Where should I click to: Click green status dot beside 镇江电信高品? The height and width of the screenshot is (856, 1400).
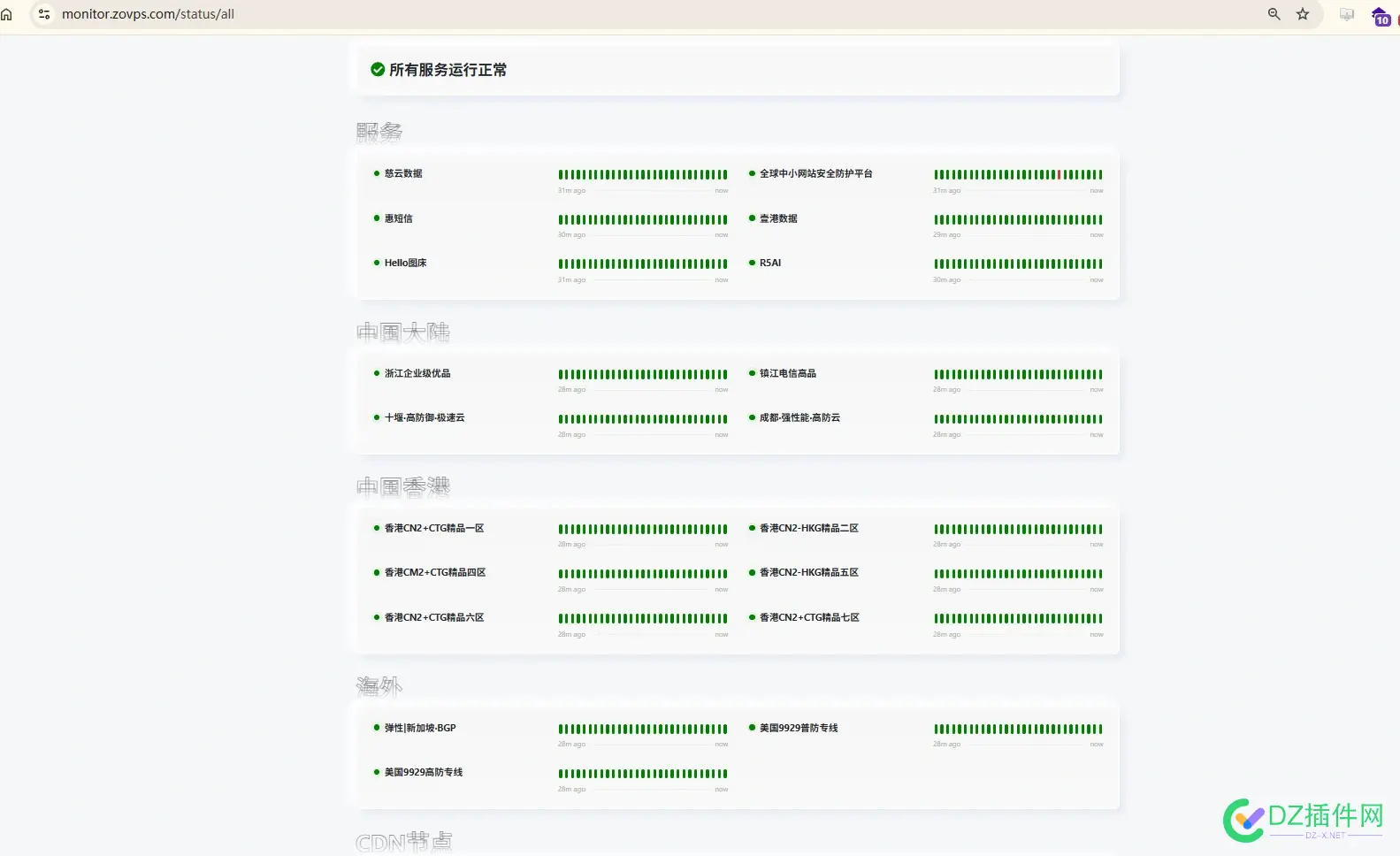[752, 373]
